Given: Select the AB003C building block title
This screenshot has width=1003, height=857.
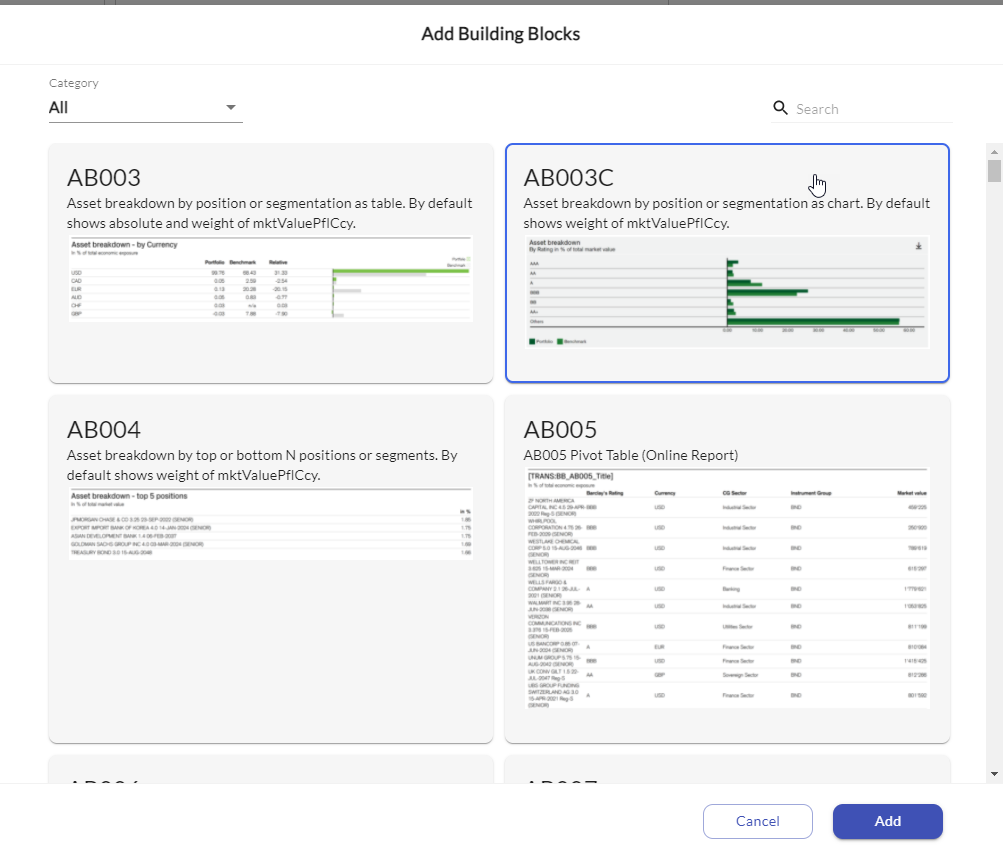Looking at the screenshot, I should coord(569,178).
